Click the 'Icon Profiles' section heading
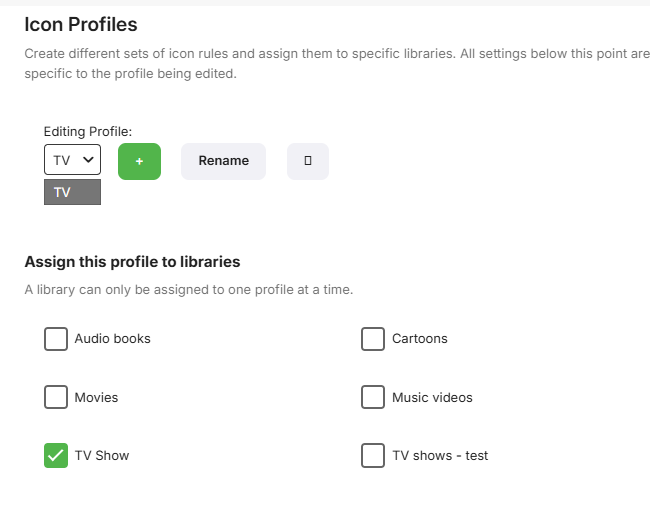Image resolution: width=650 pixels, height=524 pixels. tap(81, 24)
